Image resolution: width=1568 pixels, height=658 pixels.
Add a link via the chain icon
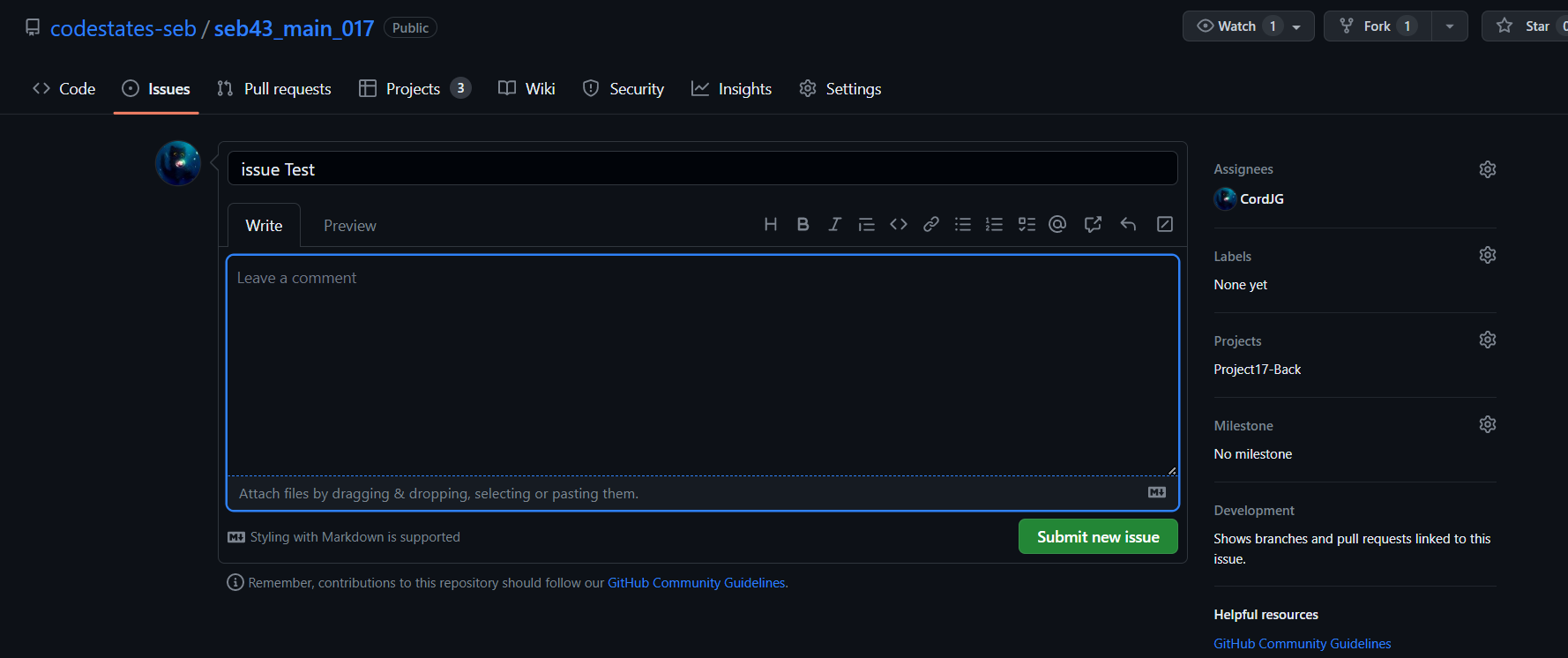(x=930, y=224)
